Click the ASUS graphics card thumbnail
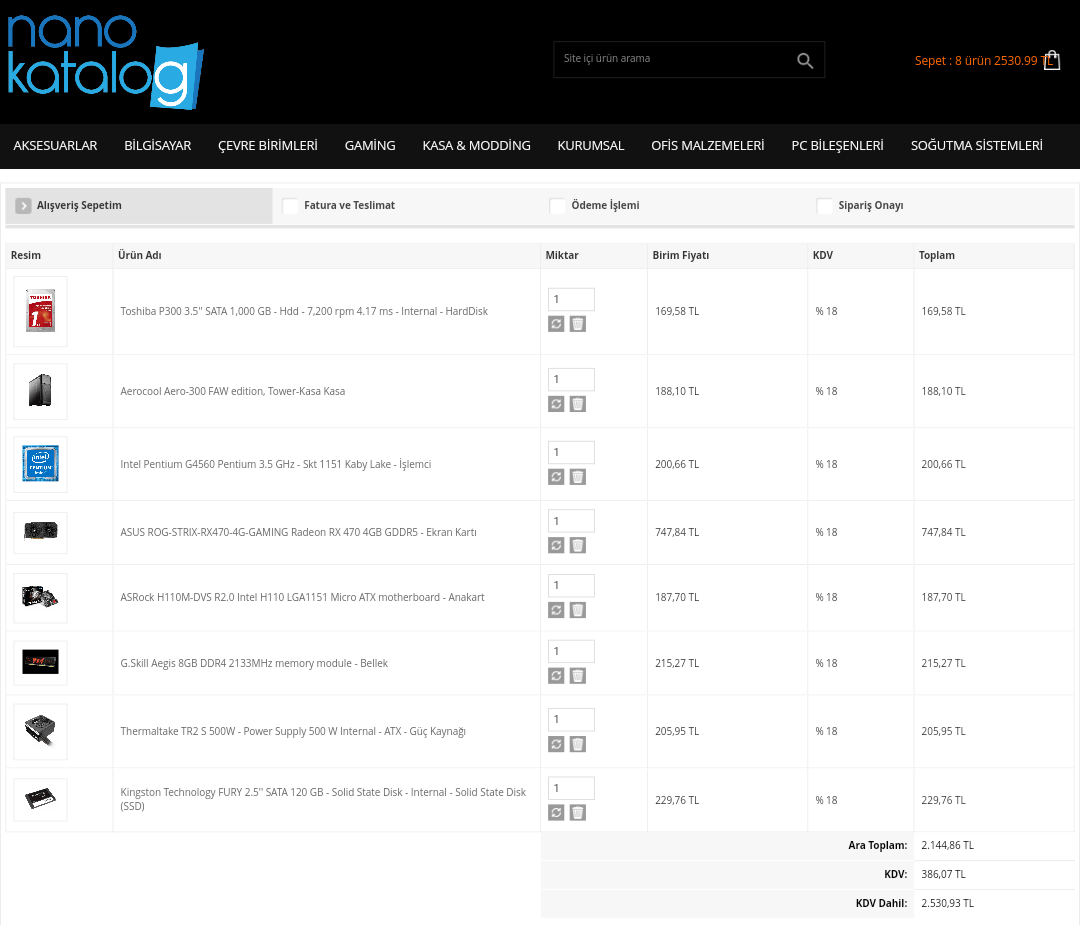 [41, 532]
